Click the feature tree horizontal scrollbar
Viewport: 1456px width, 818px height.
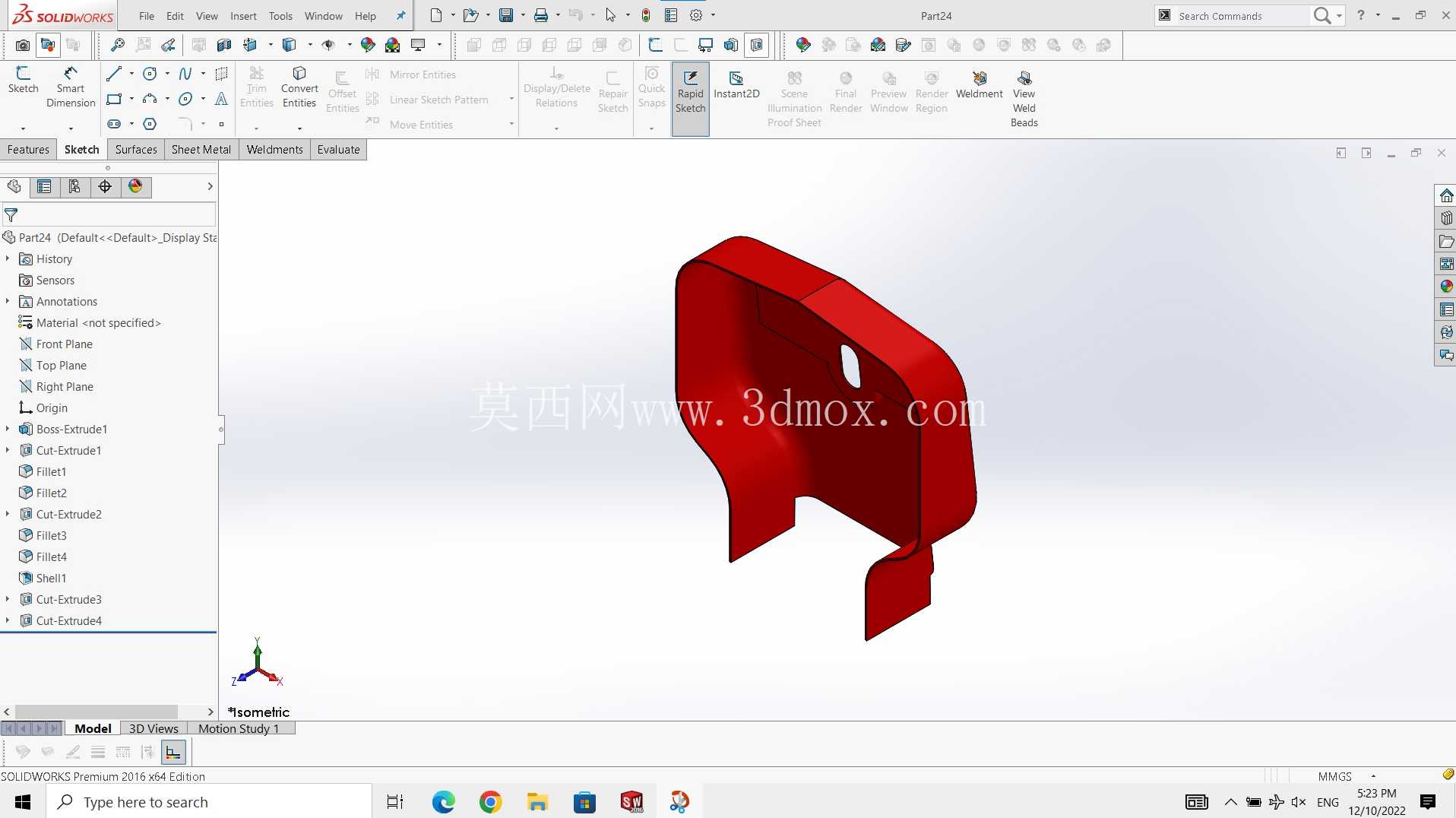click(96, 712)
